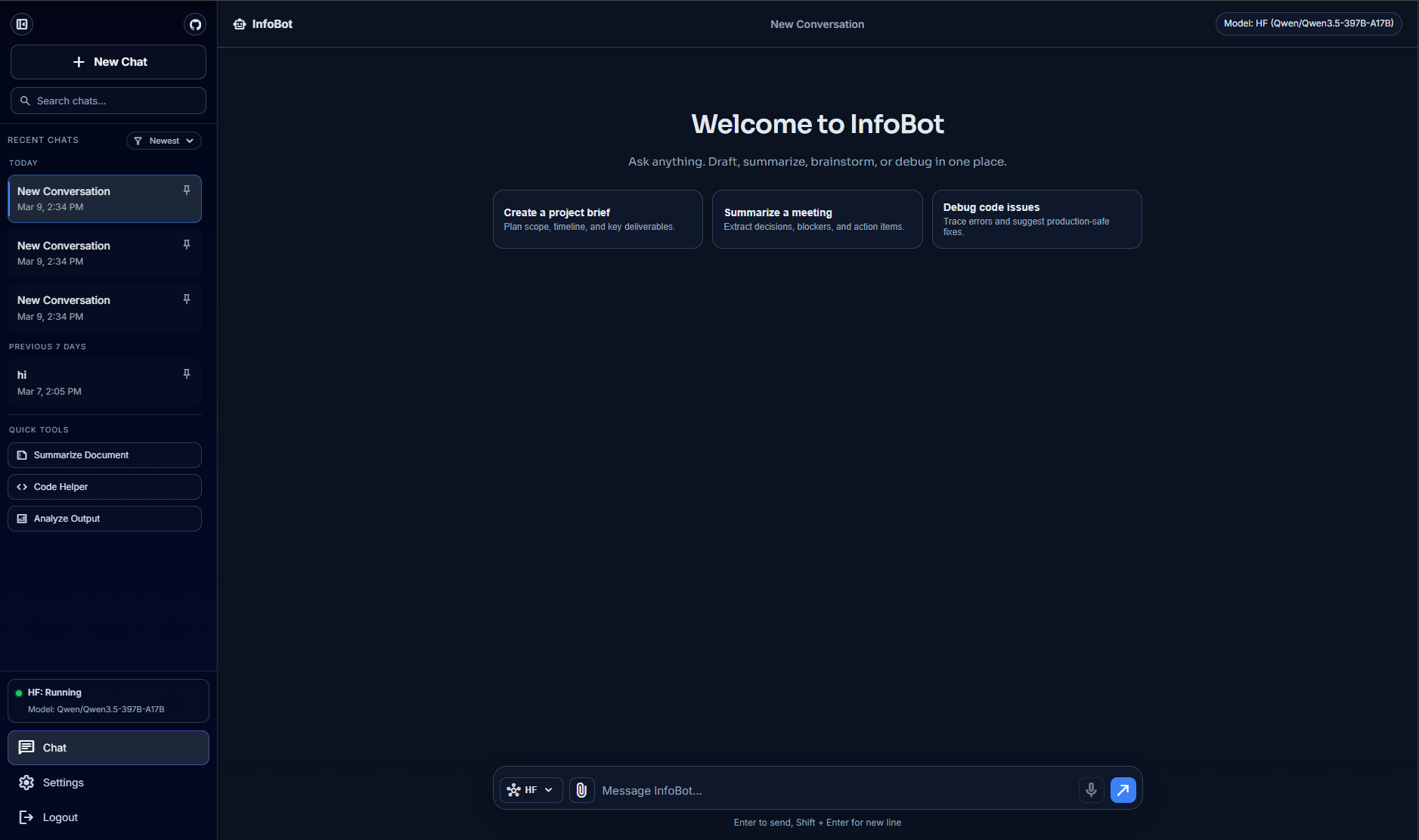Click the 'Debug code issues' suggestion card

pos(1036,219)
